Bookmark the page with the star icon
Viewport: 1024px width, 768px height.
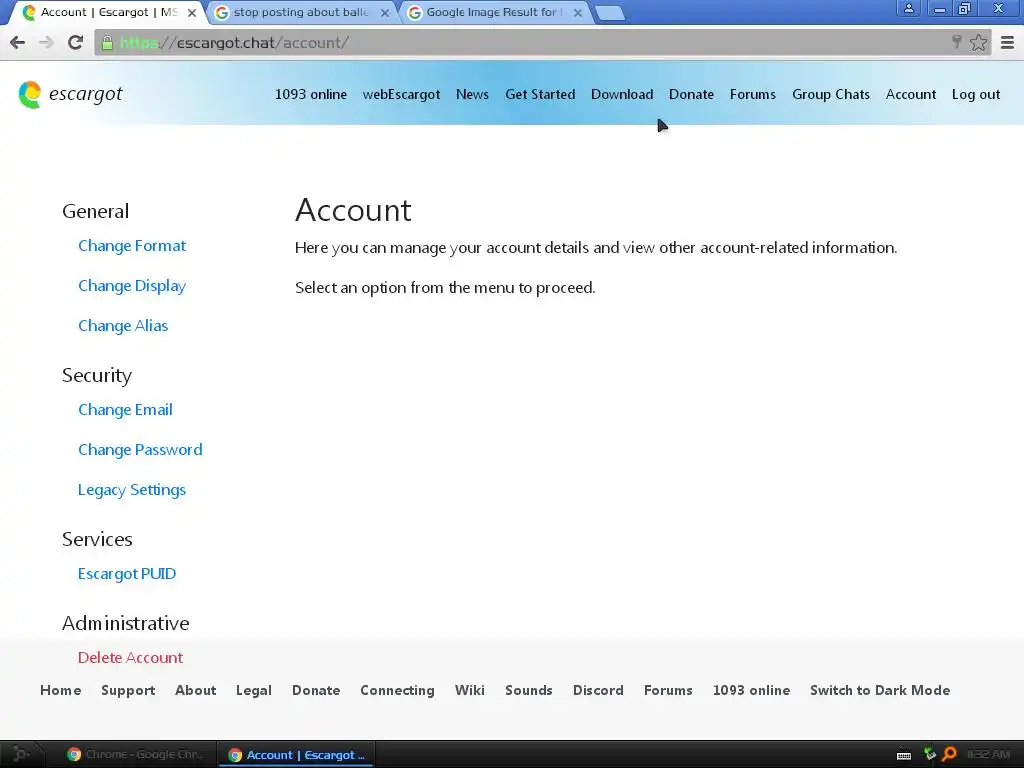978,43
